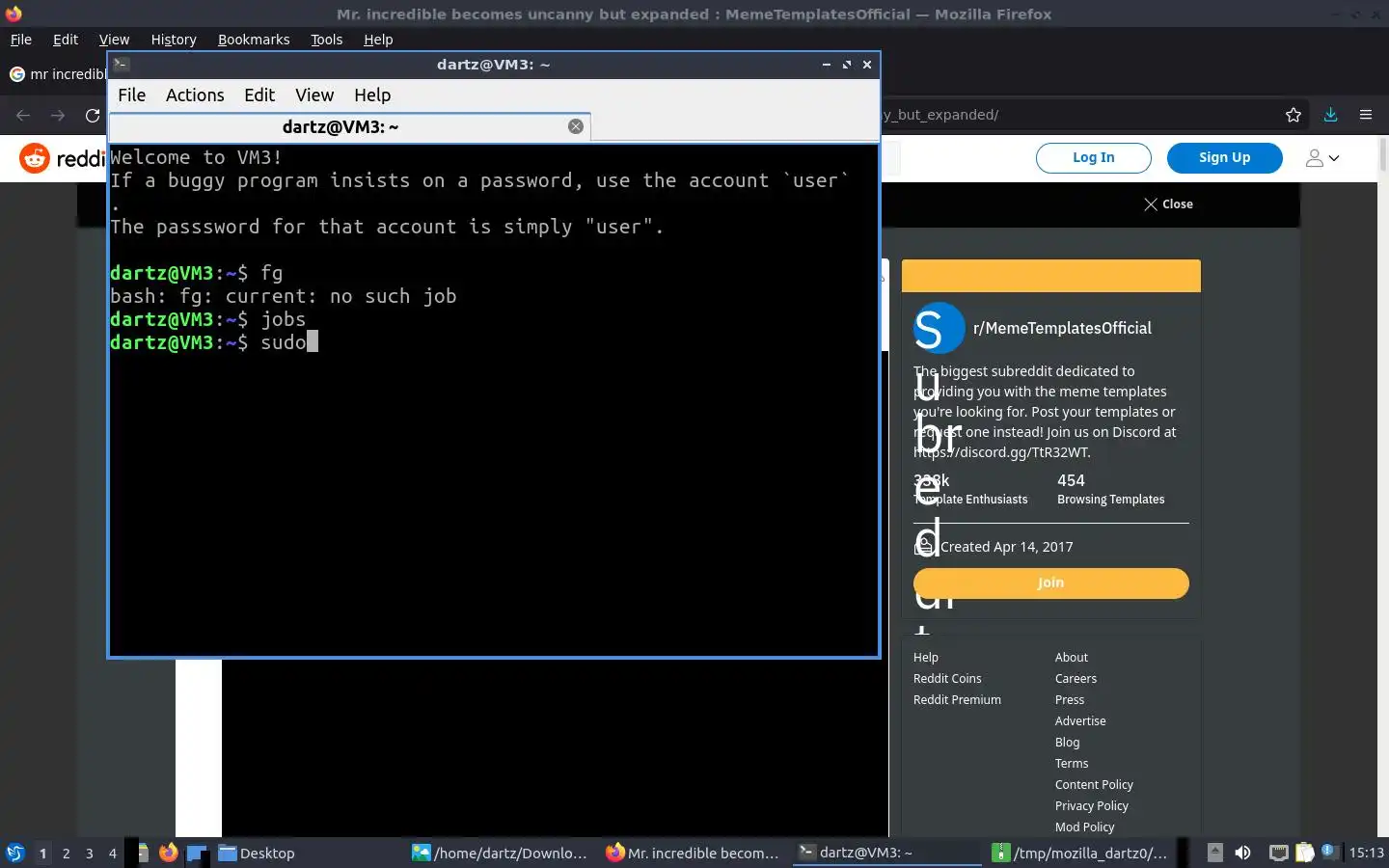Open the terminal File menu

coord(131,95)
